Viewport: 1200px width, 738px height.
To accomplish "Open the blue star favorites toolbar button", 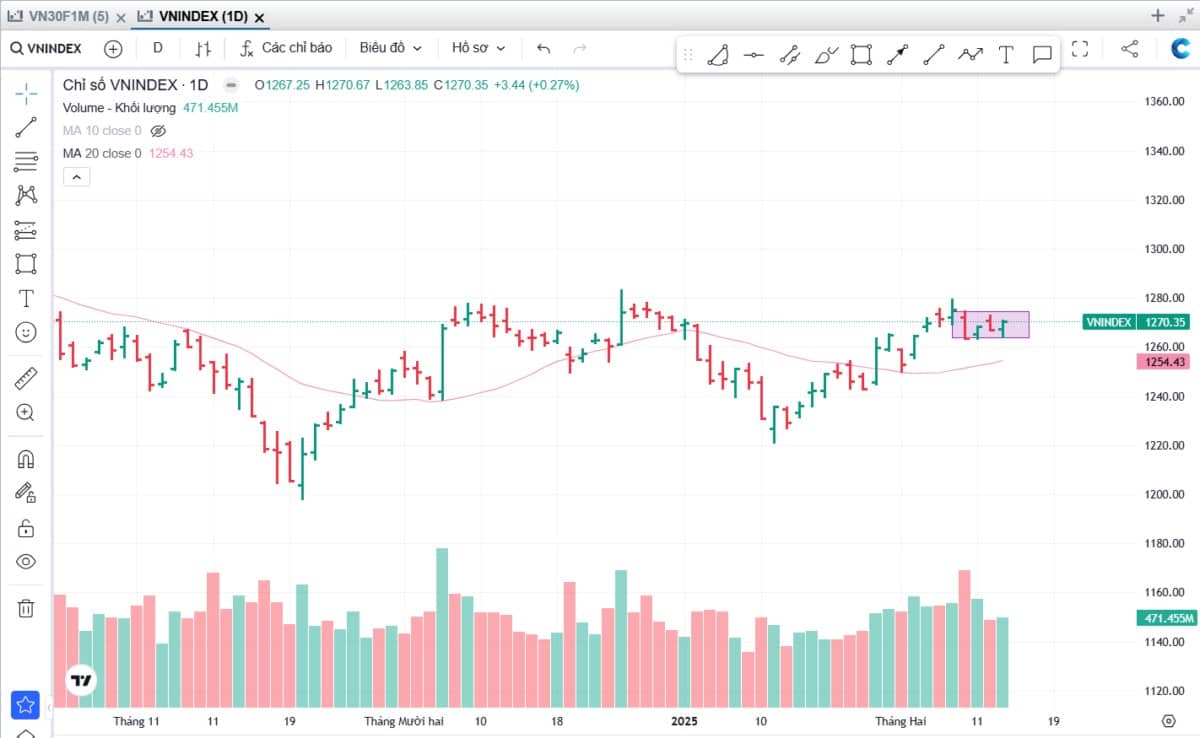I will (26, 705).
